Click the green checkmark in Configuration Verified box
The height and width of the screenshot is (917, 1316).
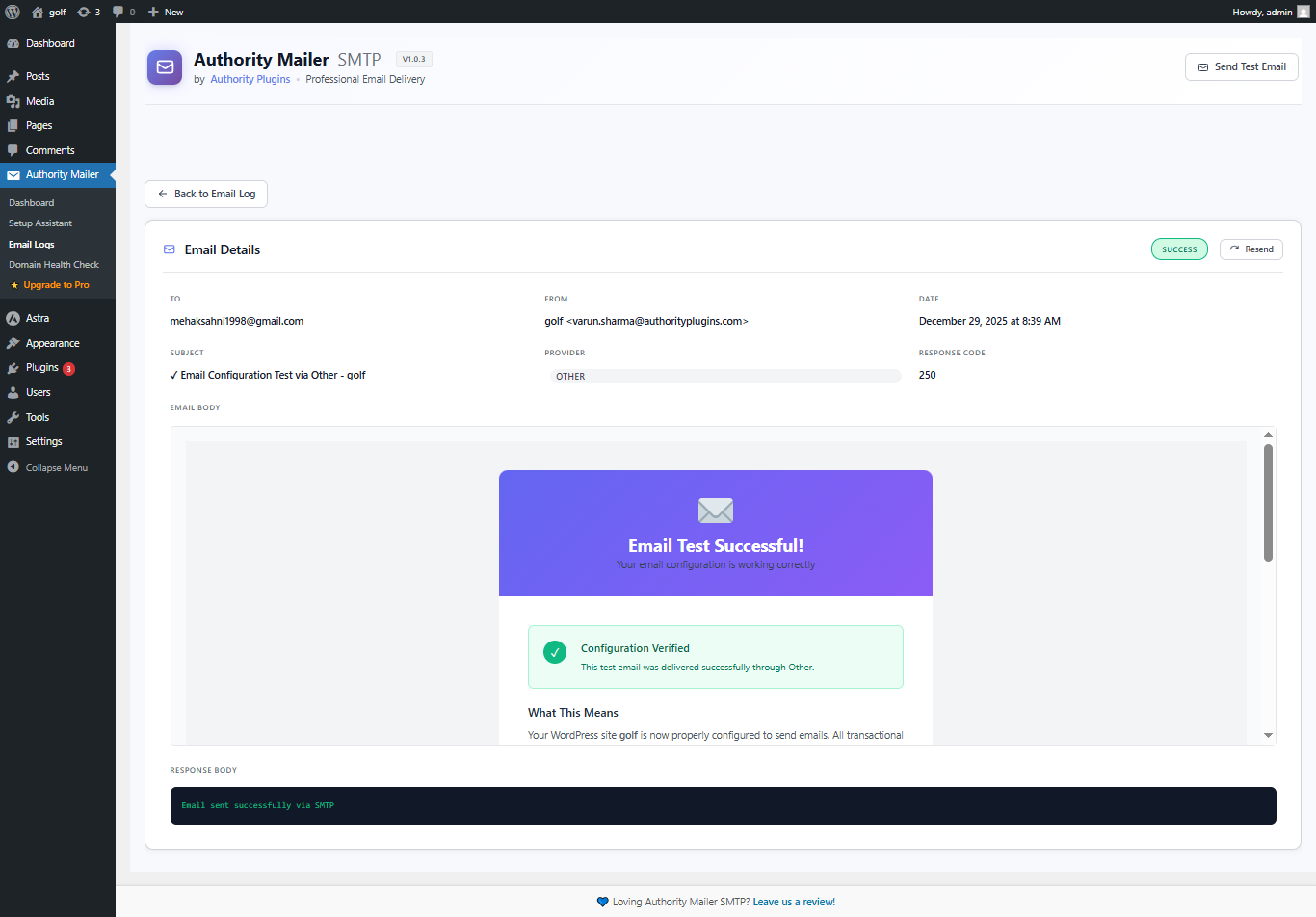point(554,652)
